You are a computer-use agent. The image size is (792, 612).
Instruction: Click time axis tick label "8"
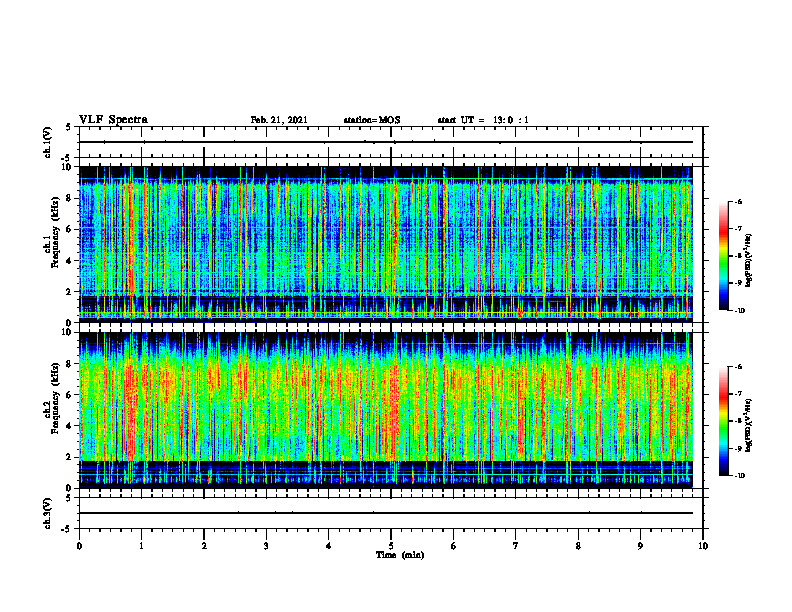pyautogui.click(x=578, y=546)
